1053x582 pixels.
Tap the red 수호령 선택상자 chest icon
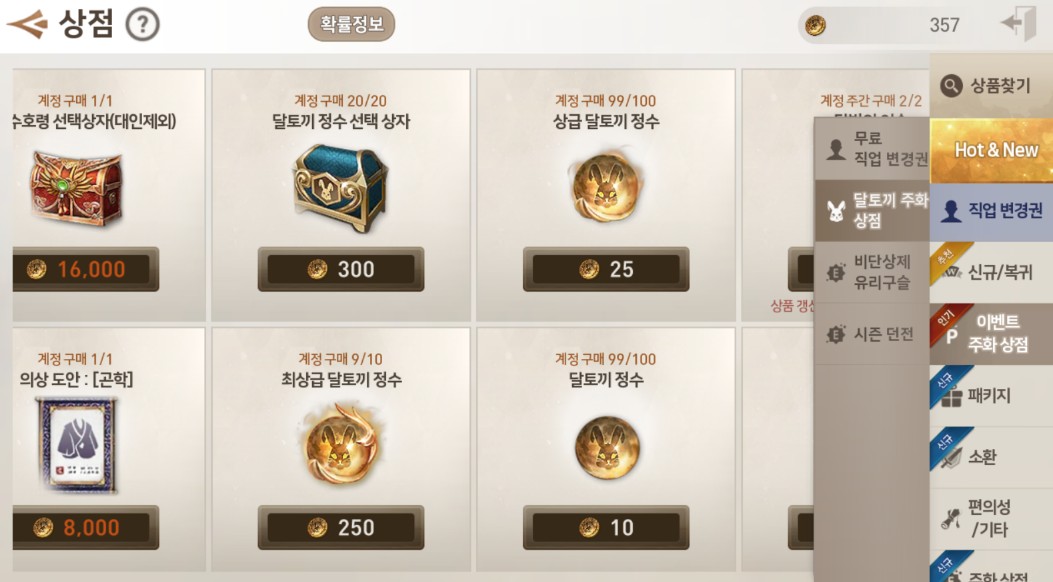pyautogui.click(x=76, y=187)
